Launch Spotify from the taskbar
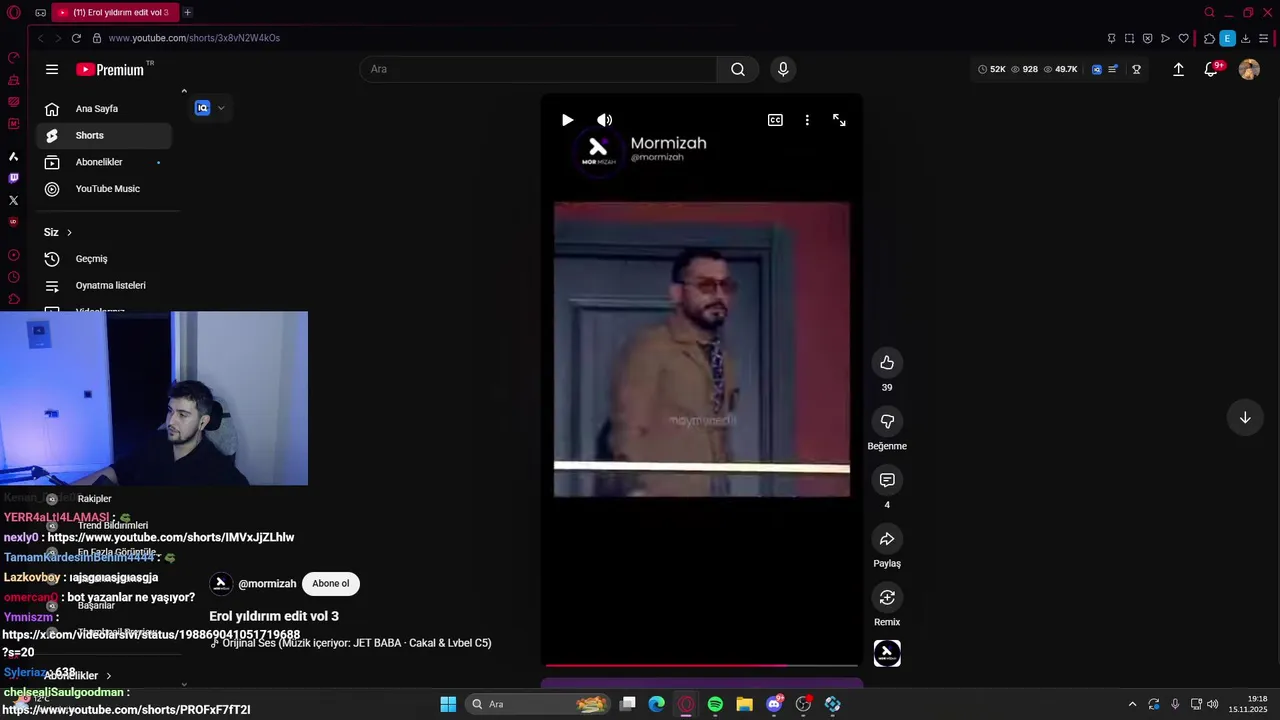 (x=715, y=704)
